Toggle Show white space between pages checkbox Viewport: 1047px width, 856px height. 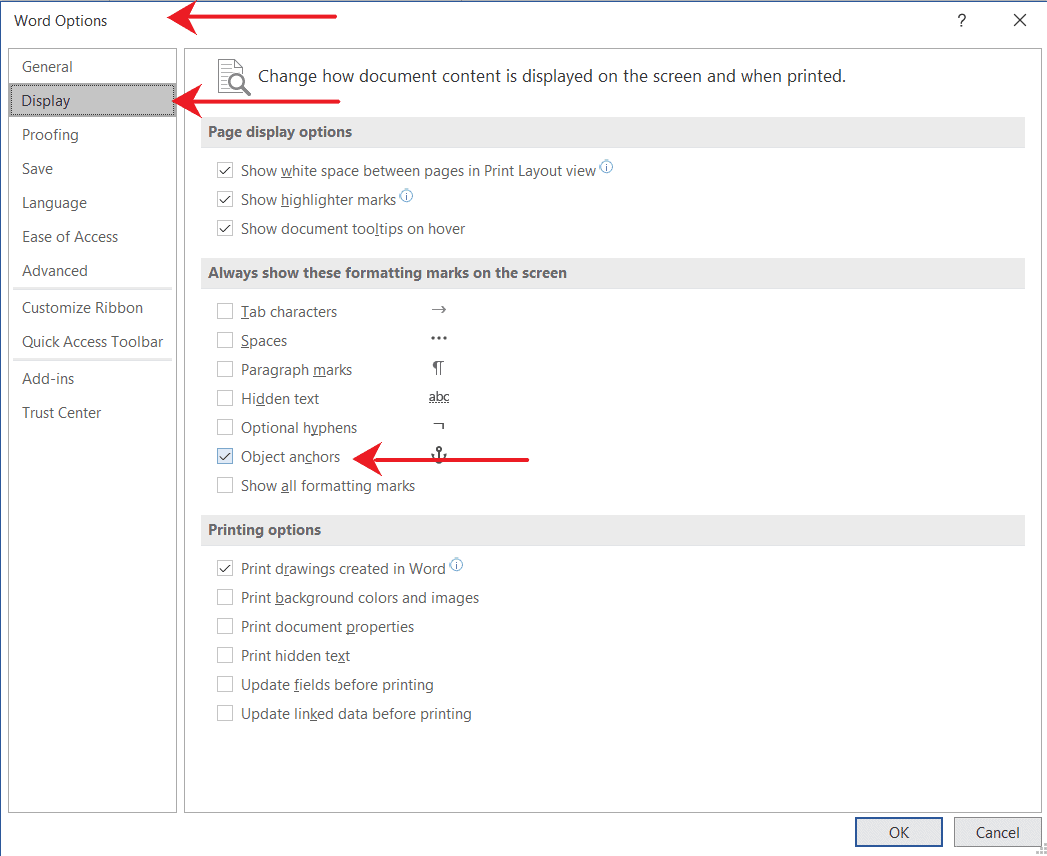point(225,171)
